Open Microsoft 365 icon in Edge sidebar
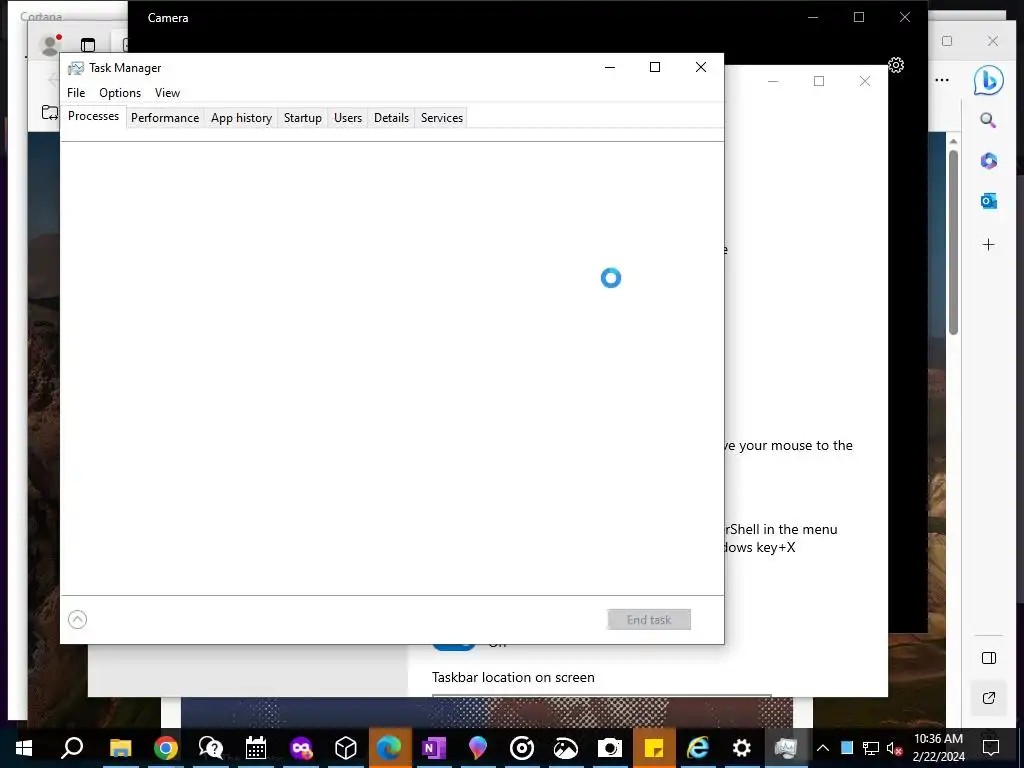Image resolution: width=1024 pixels, height=768 pixels. click(x=989, y=161)
